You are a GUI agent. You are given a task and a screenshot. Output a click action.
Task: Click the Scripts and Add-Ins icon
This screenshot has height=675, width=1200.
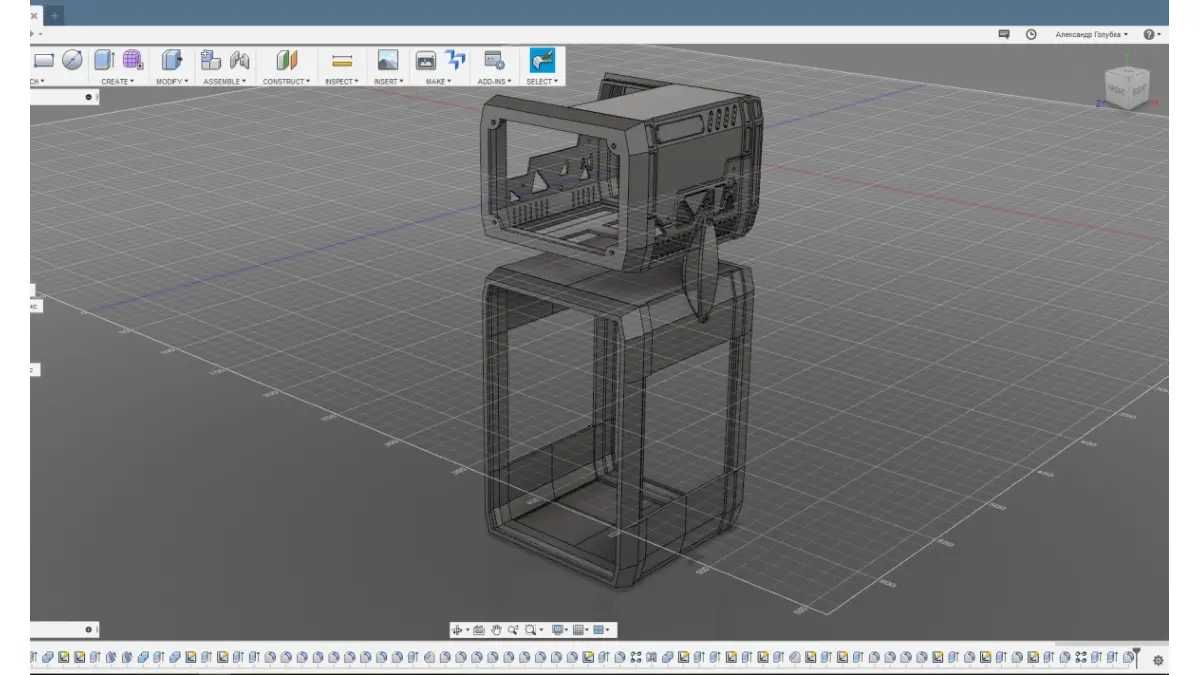click(x=493, y=60)
